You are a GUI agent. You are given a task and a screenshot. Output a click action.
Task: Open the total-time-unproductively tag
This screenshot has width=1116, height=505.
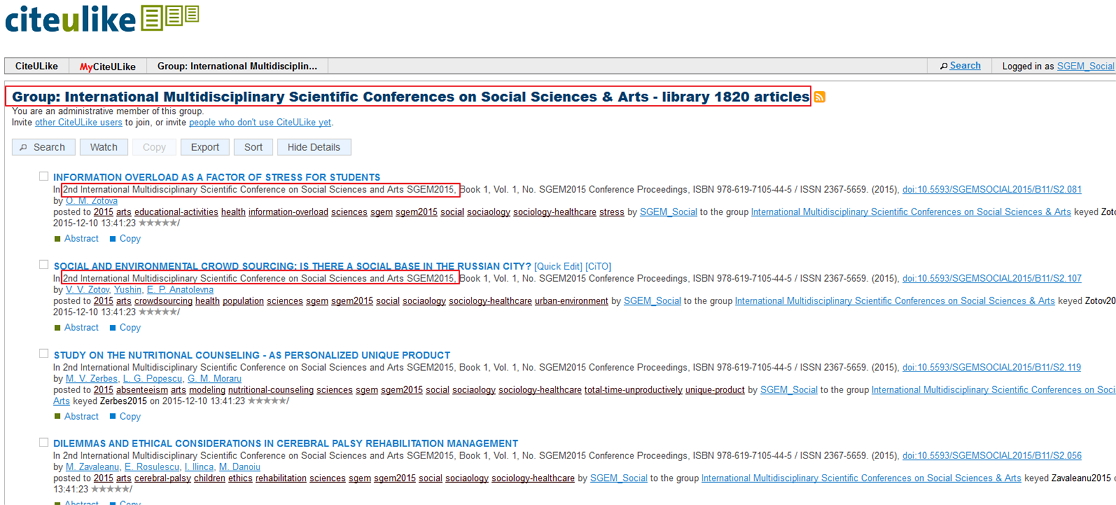coord(633,390)
